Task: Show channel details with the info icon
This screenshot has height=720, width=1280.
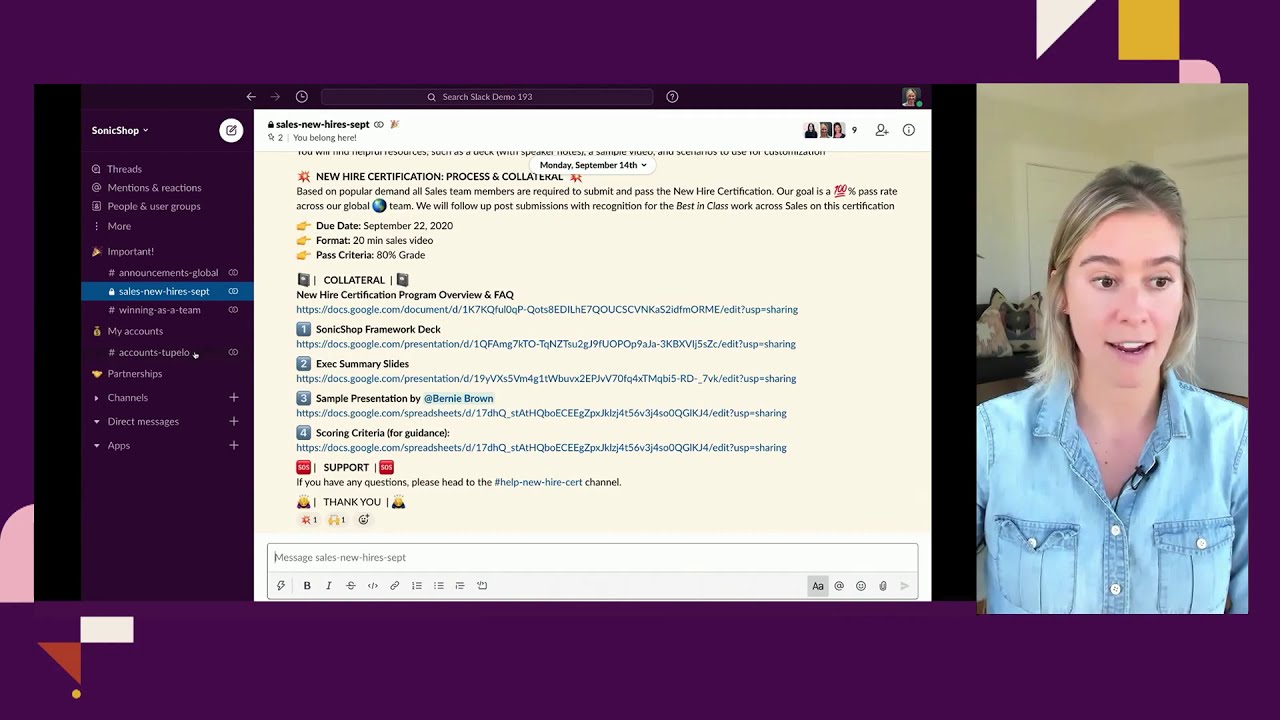Action: (908, 130)
